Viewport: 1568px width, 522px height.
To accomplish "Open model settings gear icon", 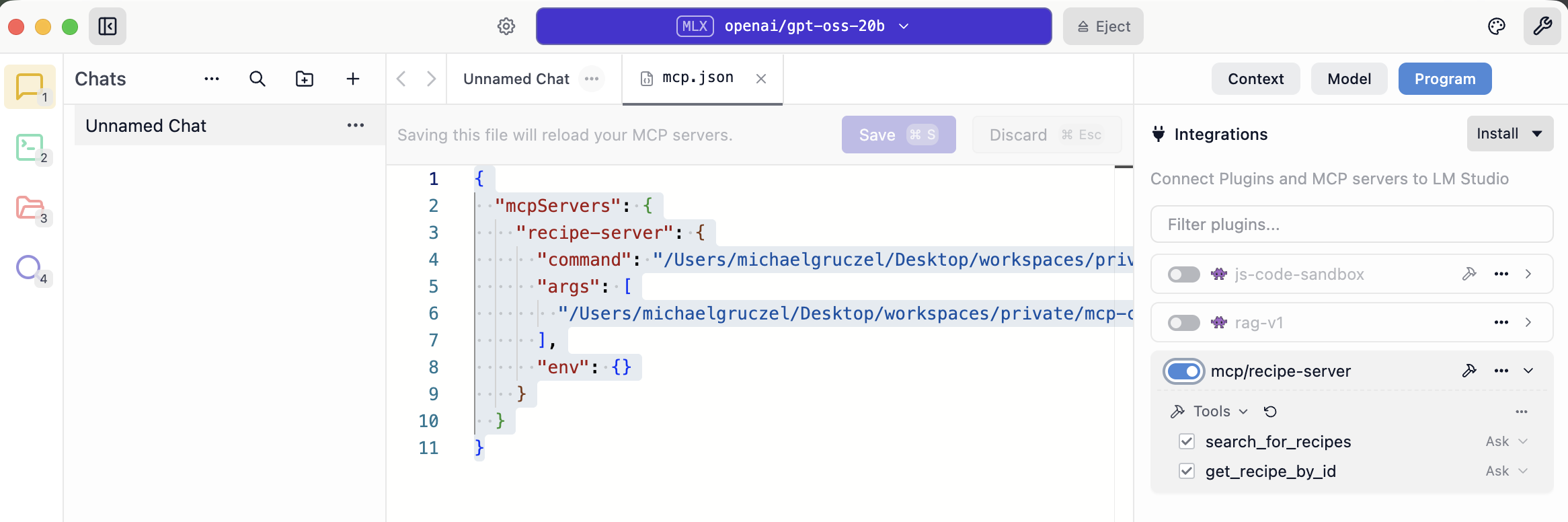I will coord(506,26).
